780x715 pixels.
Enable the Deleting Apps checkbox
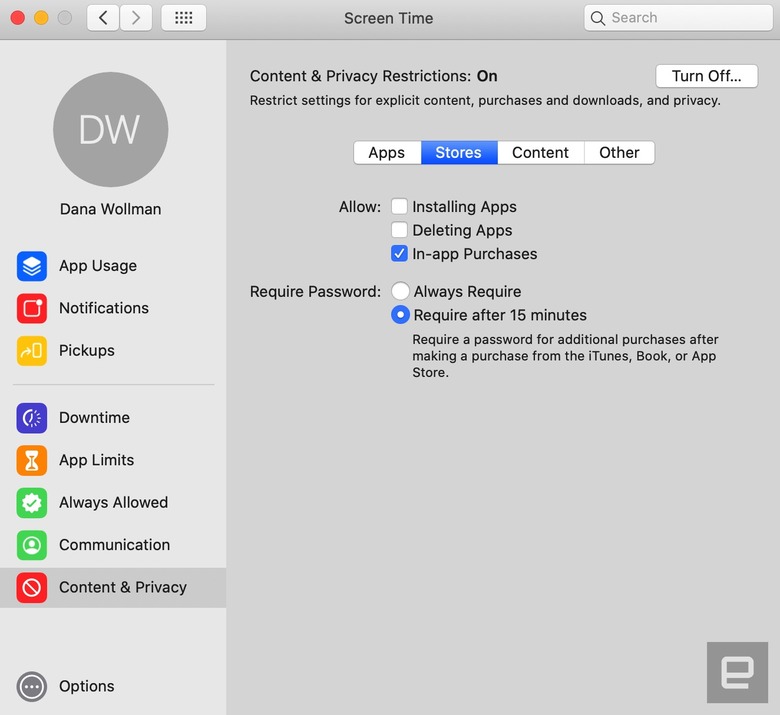399,230
